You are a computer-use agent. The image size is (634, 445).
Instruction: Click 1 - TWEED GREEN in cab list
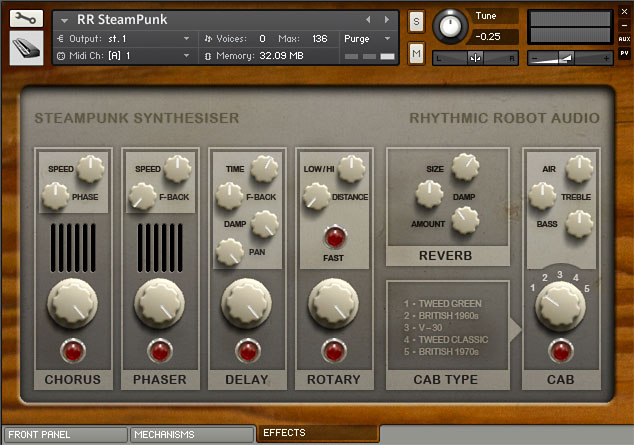[443, 304]
